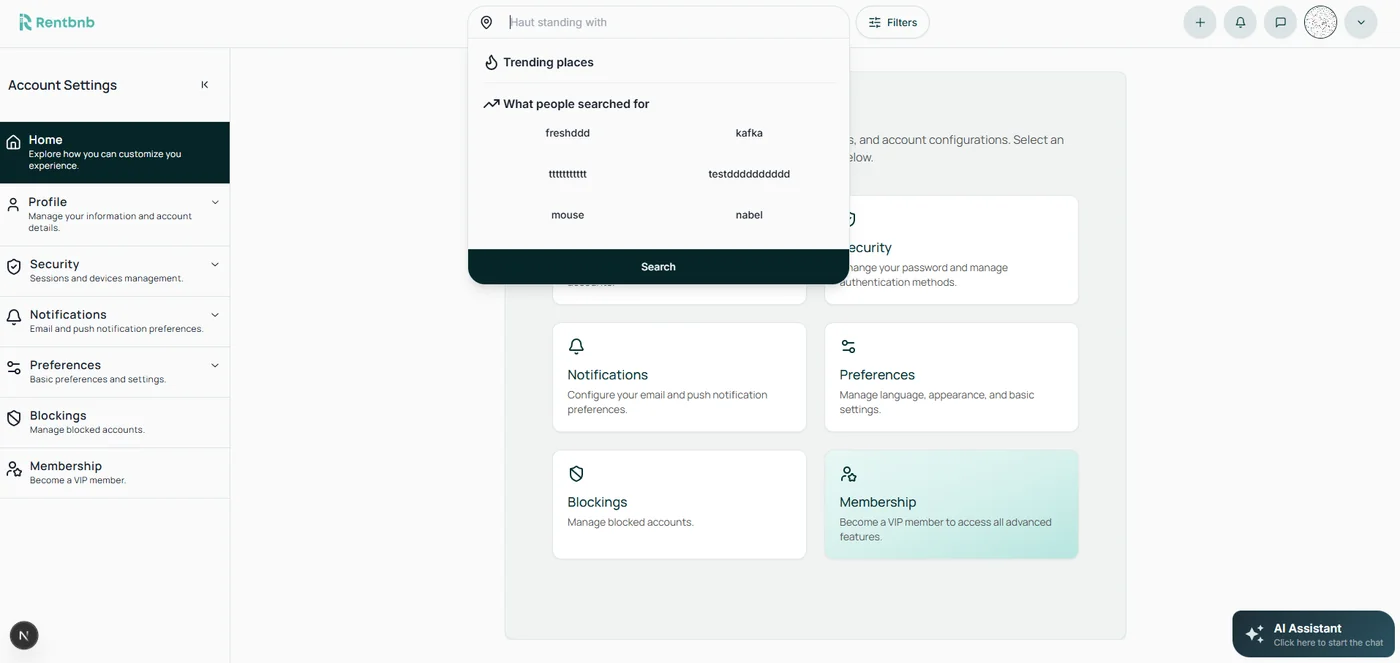Viewport: 1400px width, 663px height.
Task: Click the plus icon in top bar
Action: 1200,22
